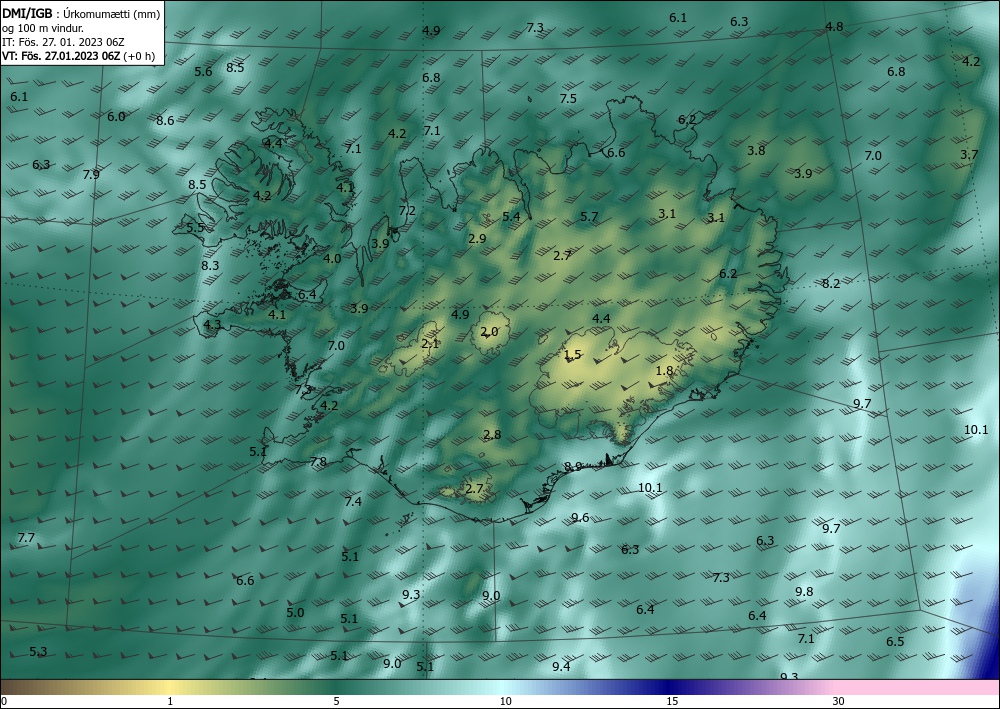This screenshot has width=1000, height=709.
Task: Click the 5.5 value on the map
Action: coord(196,228)
